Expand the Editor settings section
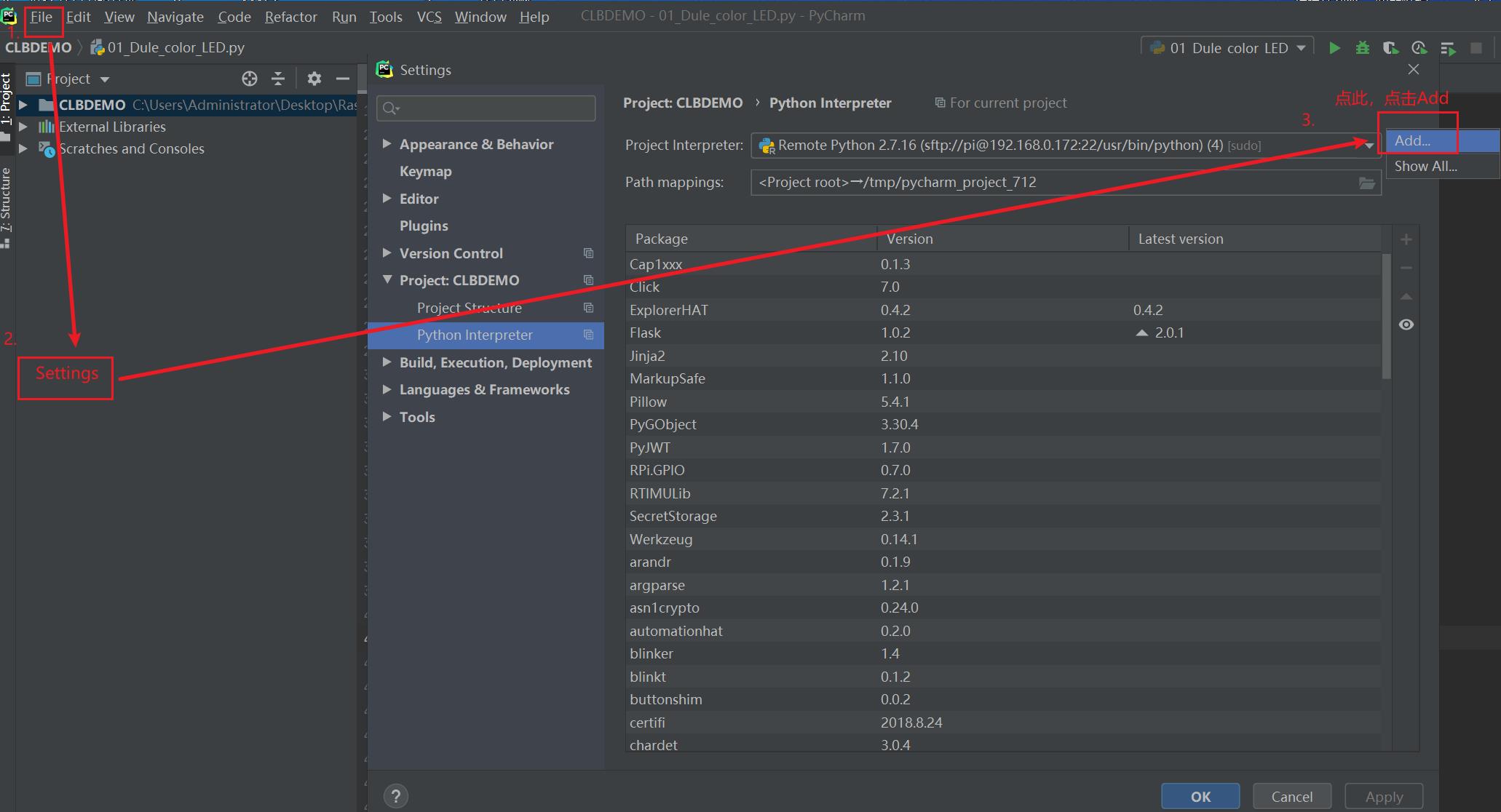Image resolution: width=1501 pixels, height=812 pixels. pos(387,198)
